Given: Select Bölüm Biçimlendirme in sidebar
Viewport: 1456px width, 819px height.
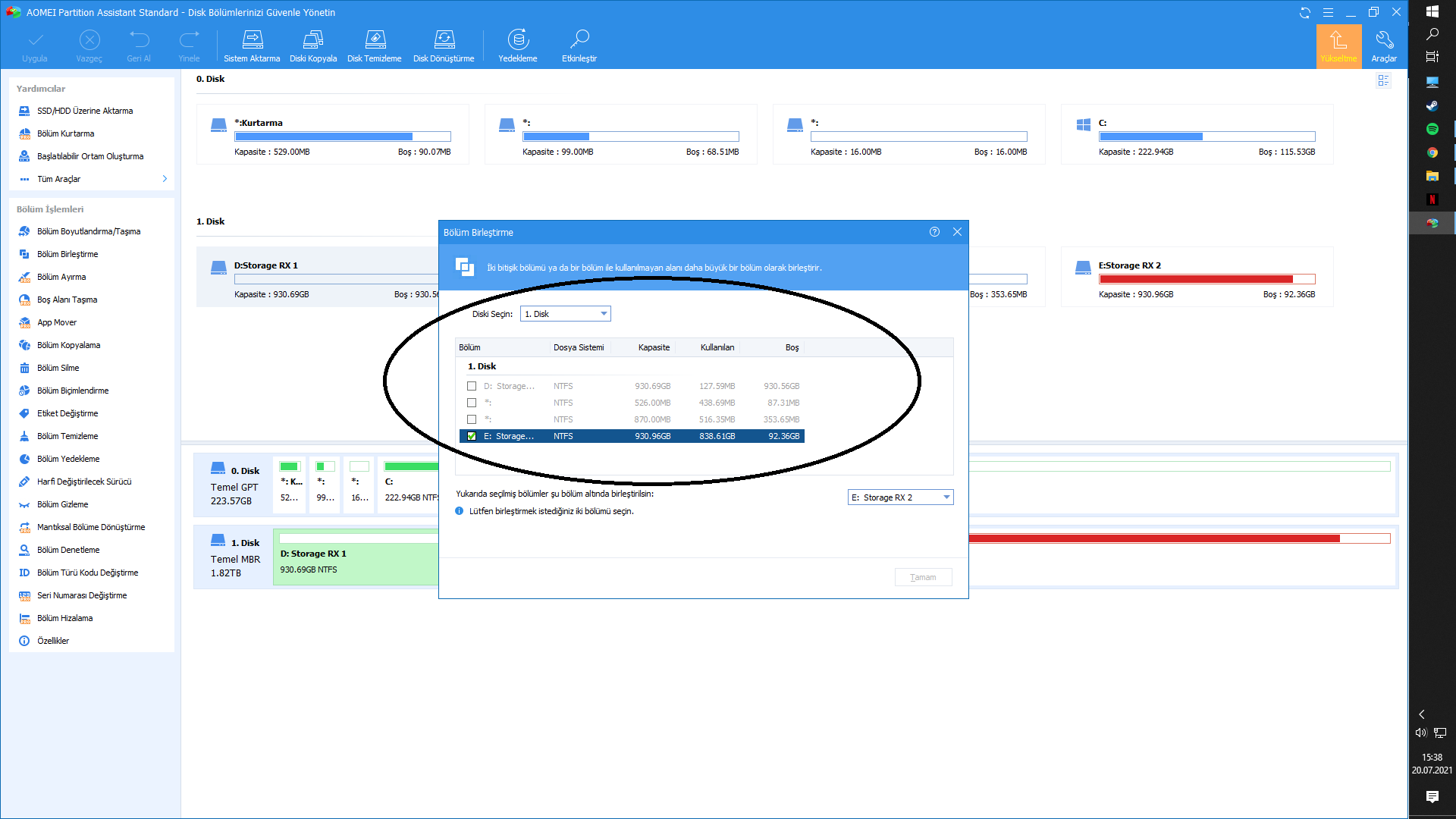Looking at the screenshot, I should point(73,391).
